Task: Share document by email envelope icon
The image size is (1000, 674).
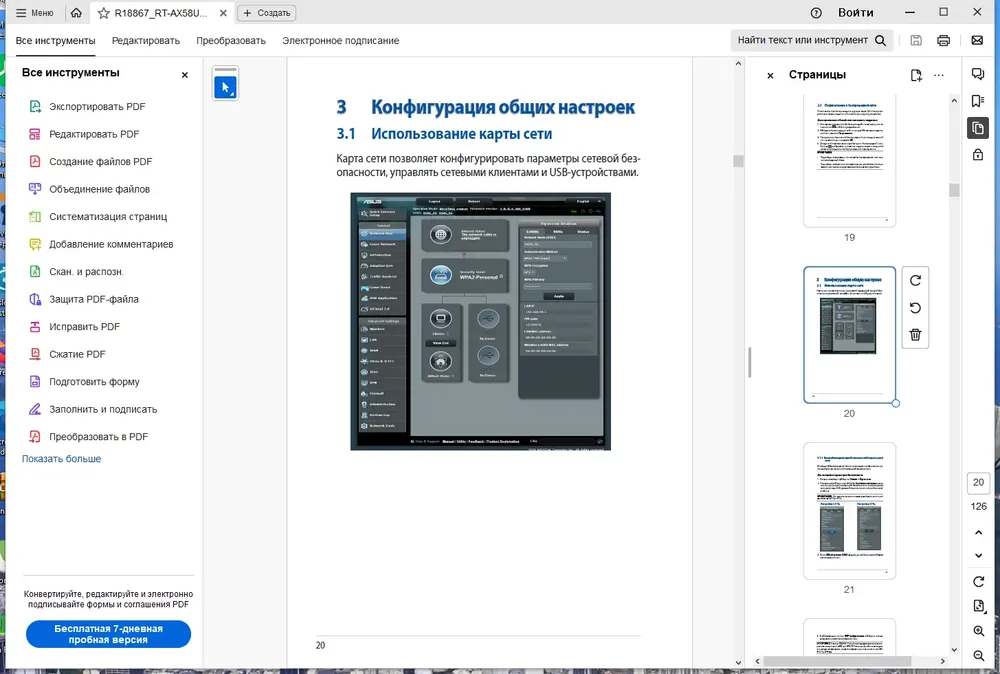Action: click(x=977, y=40)
